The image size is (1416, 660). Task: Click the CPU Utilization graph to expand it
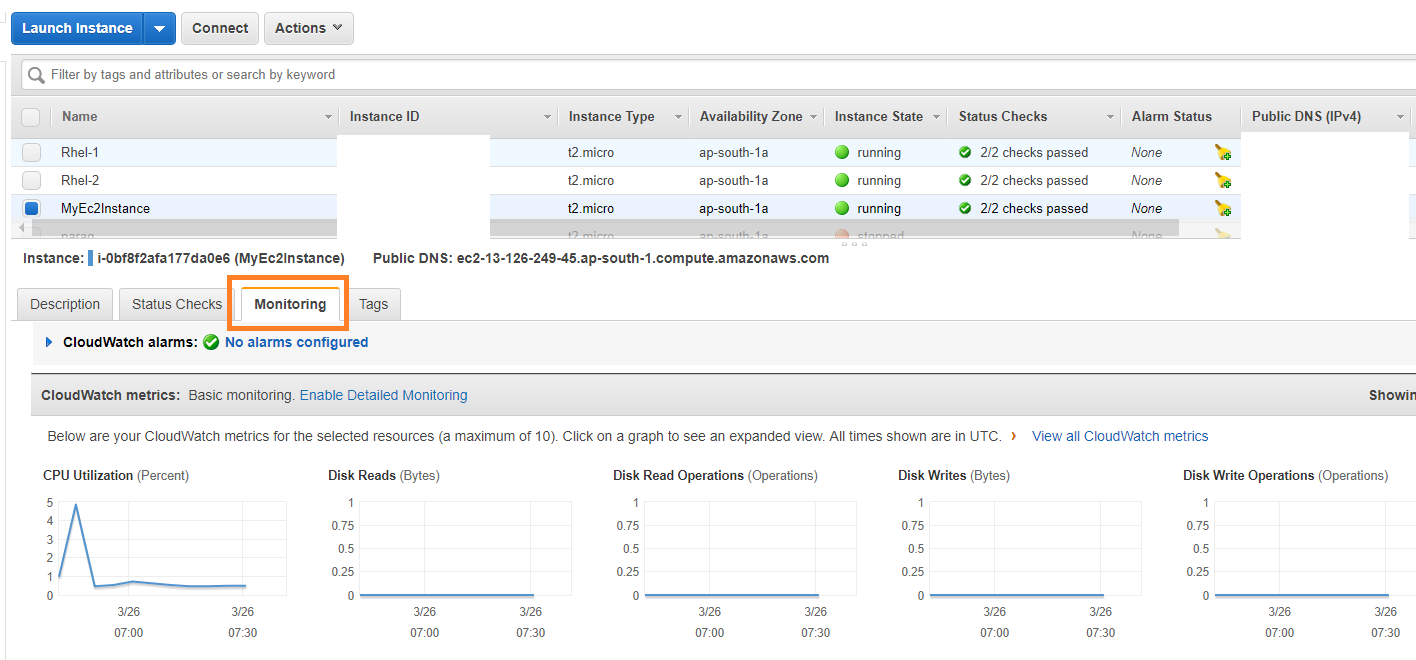click(x=170, y=548)
